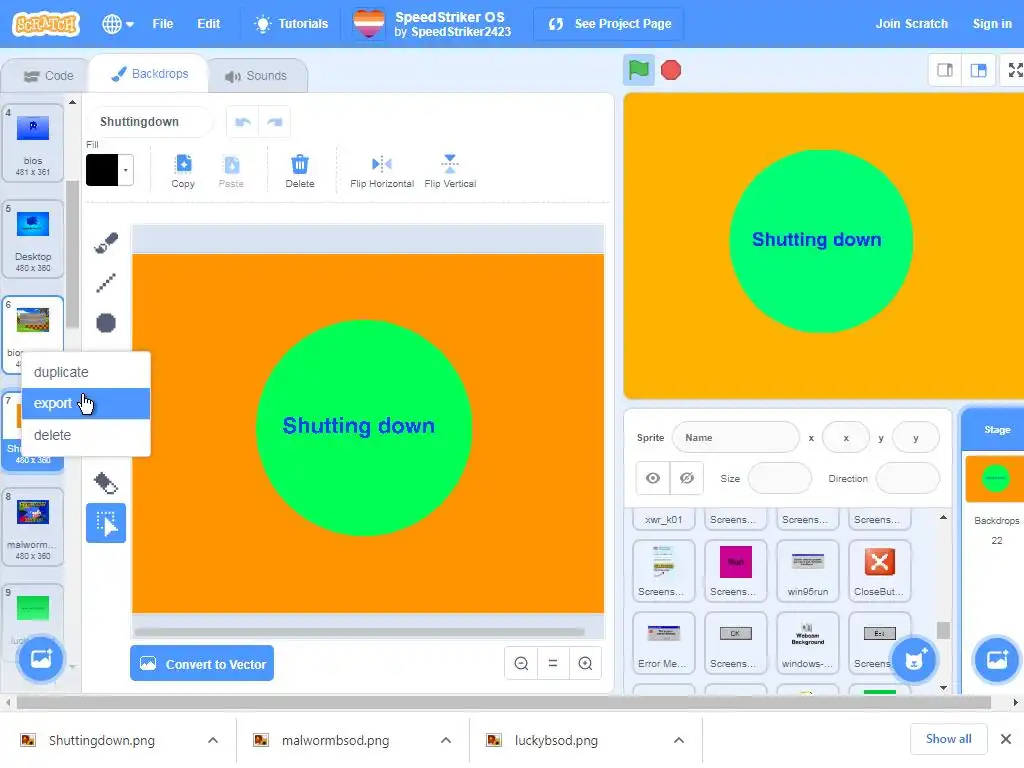Viewport: 1024px width, 768px height.
Task: Choose export from context menu
Action: [x=86, y=404]
